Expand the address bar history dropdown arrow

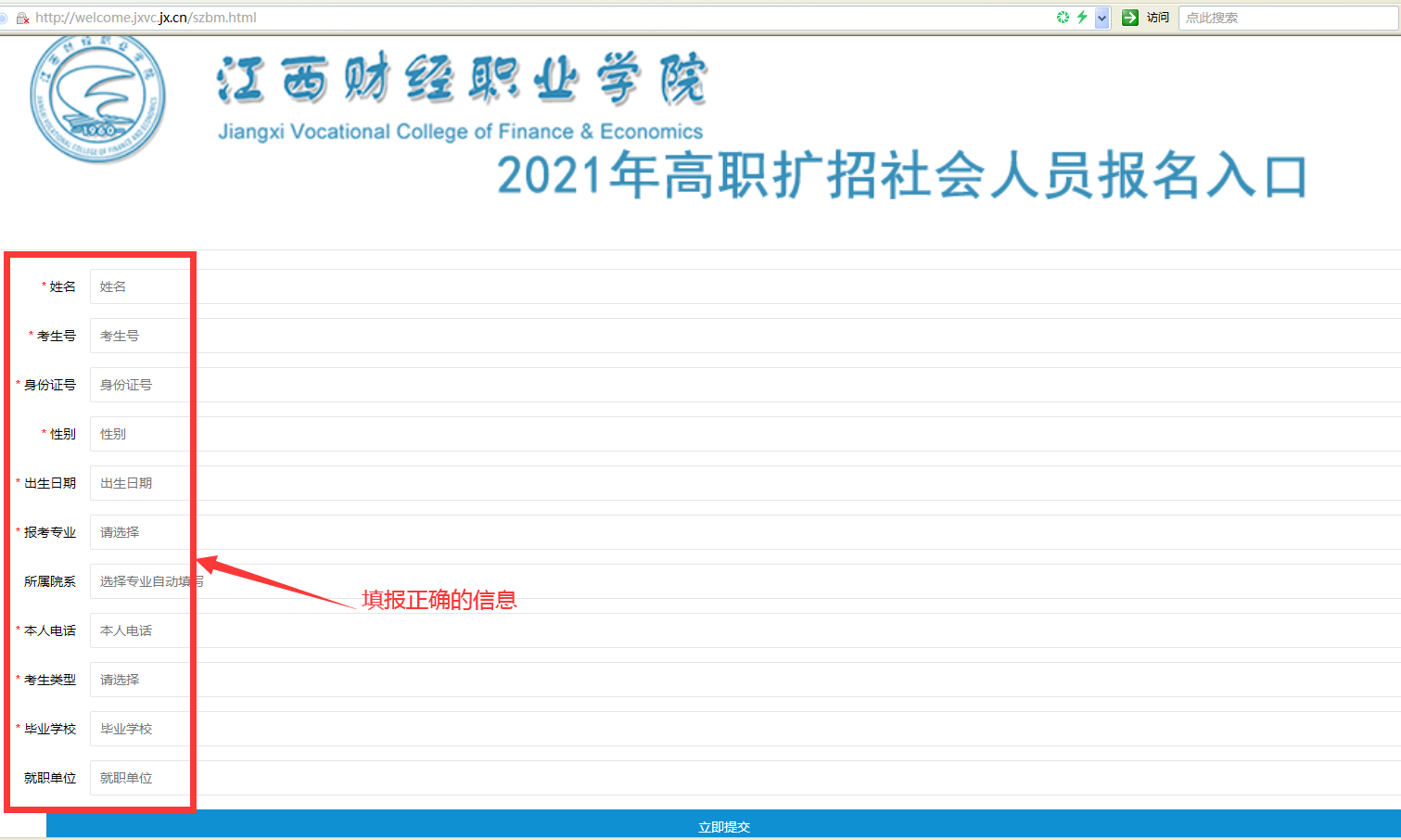coord(1102,18)
